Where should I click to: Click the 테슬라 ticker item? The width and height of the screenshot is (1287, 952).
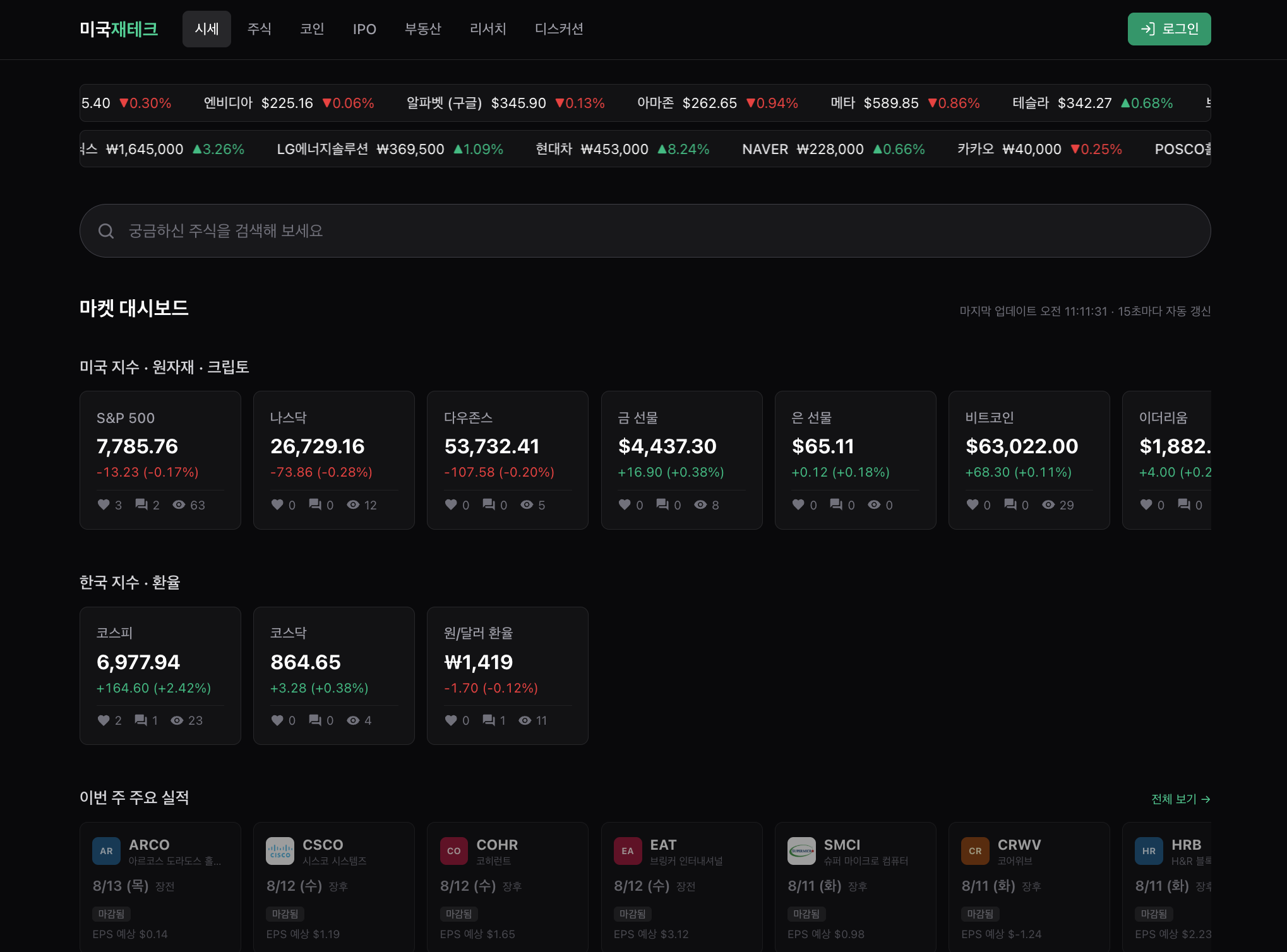tap(1092, 103)
